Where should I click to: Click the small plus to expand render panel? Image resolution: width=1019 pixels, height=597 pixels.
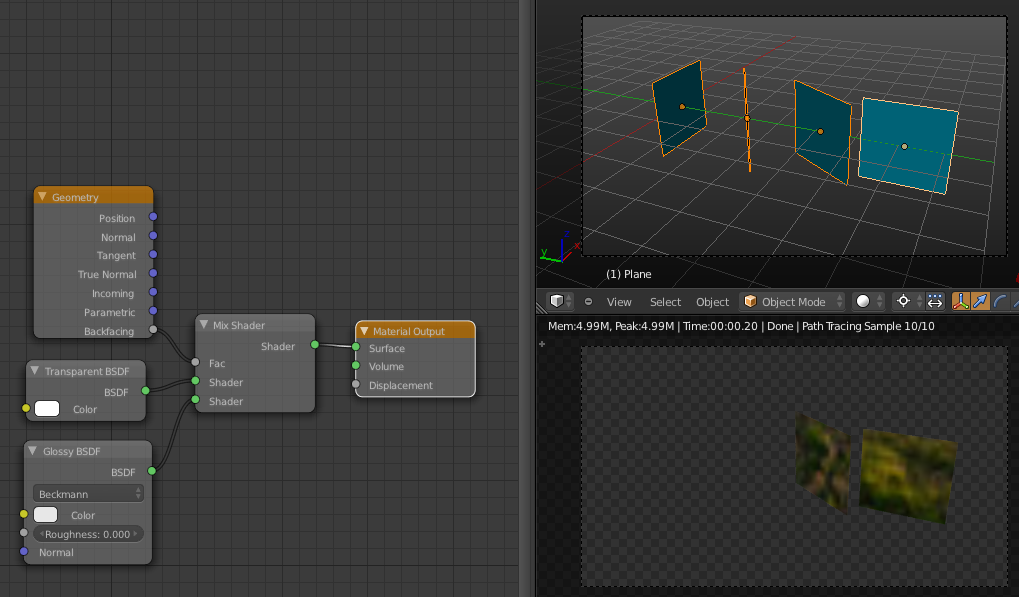542,344
